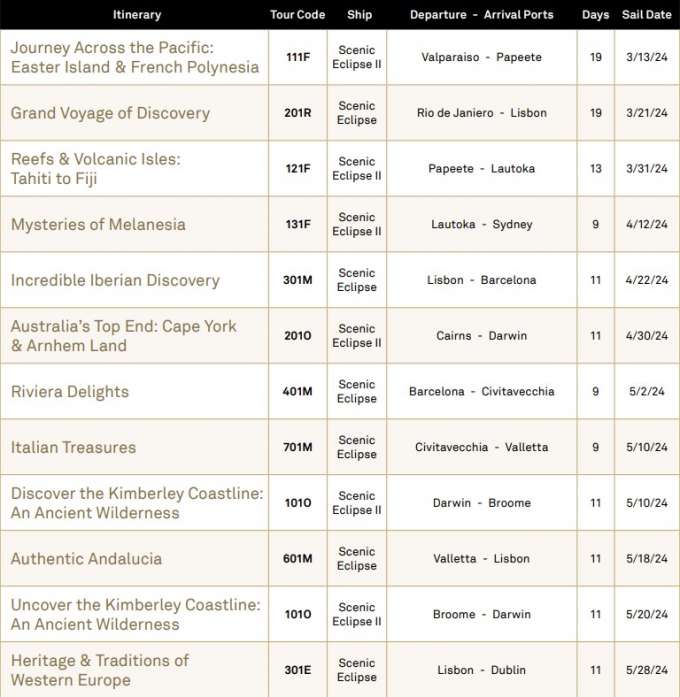Select Australia's Top End itinerary link
Screen dimensions: 680x697
click(x=124, y=336)
